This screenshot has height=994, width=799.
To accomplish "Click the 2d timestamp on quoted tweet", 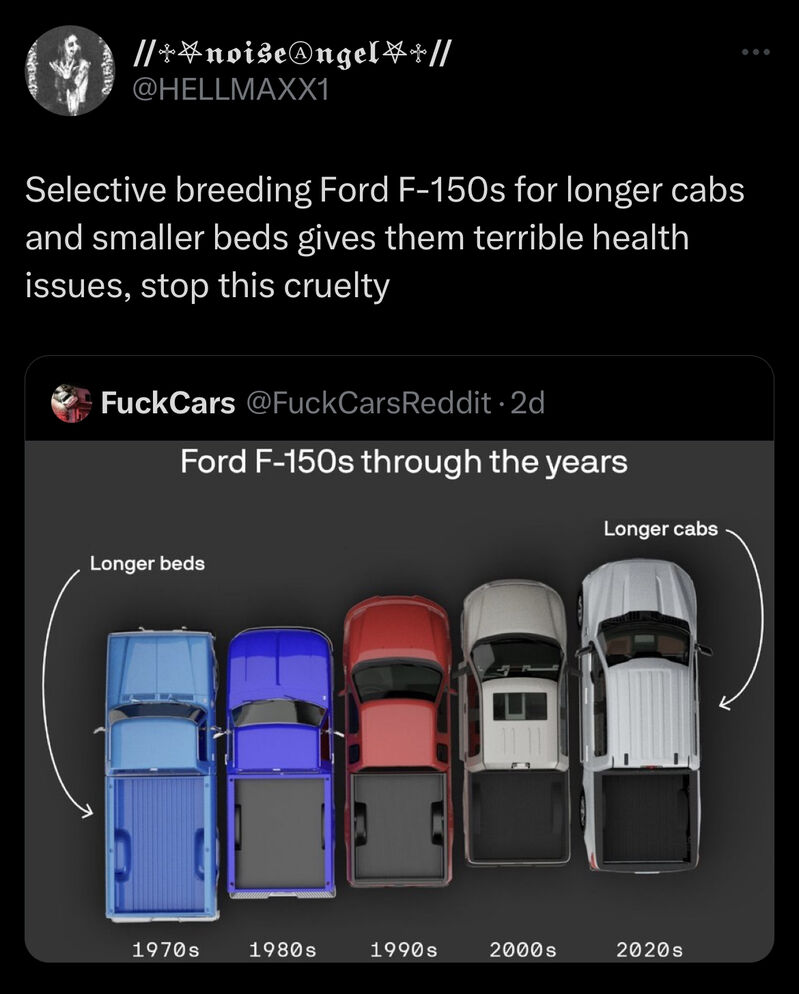I will tap(528, 403).
